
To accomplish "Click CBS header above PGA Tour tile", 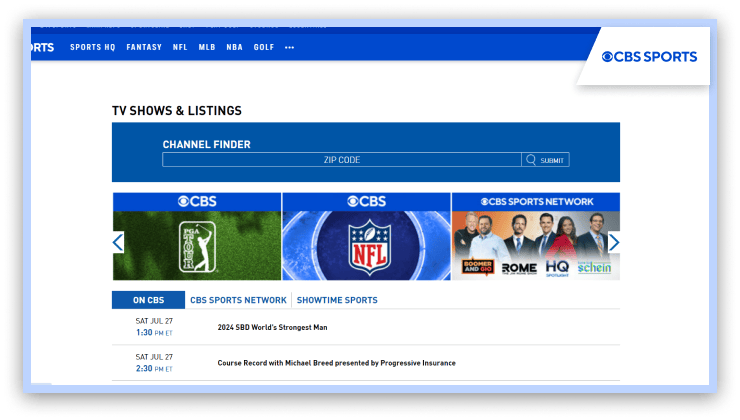I will pos(197,202).
